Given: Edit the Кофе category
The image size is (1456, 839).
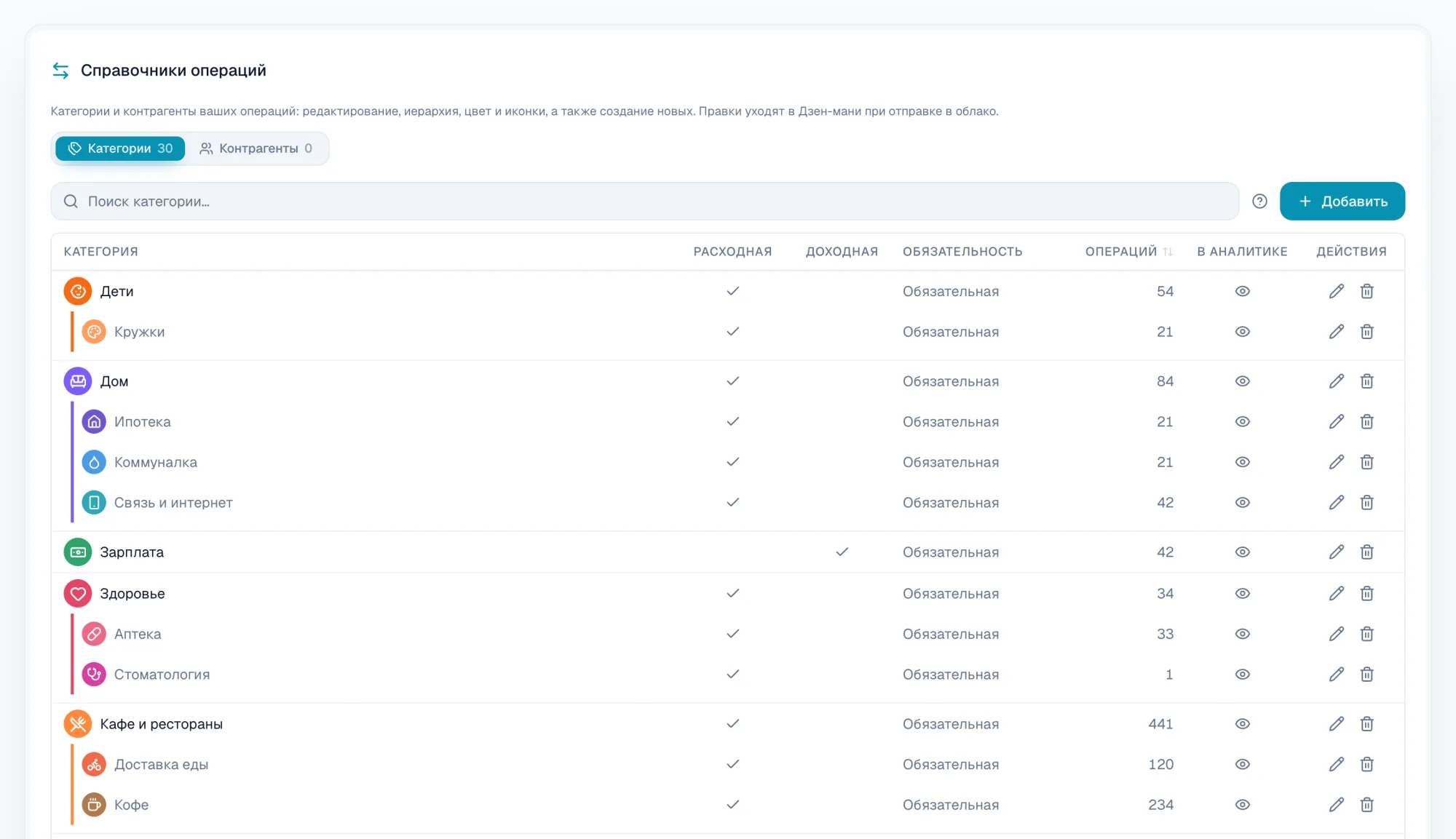Looking at the screenshot, I should click(x=1337, y=805).
